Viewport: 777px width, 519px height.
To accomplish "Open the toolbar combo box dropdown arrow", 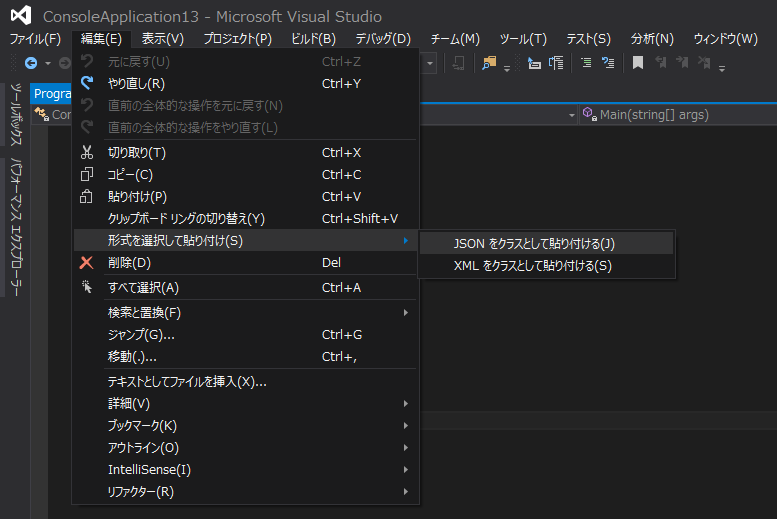I will 430,63.
